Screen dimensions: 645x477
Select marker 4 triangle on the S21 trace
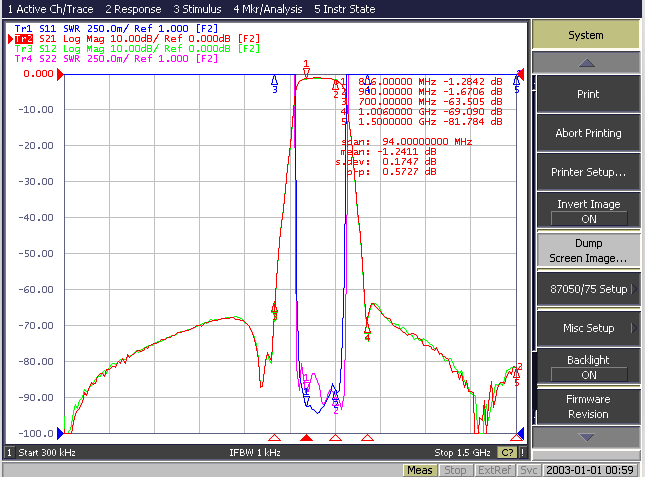(367, 328)
